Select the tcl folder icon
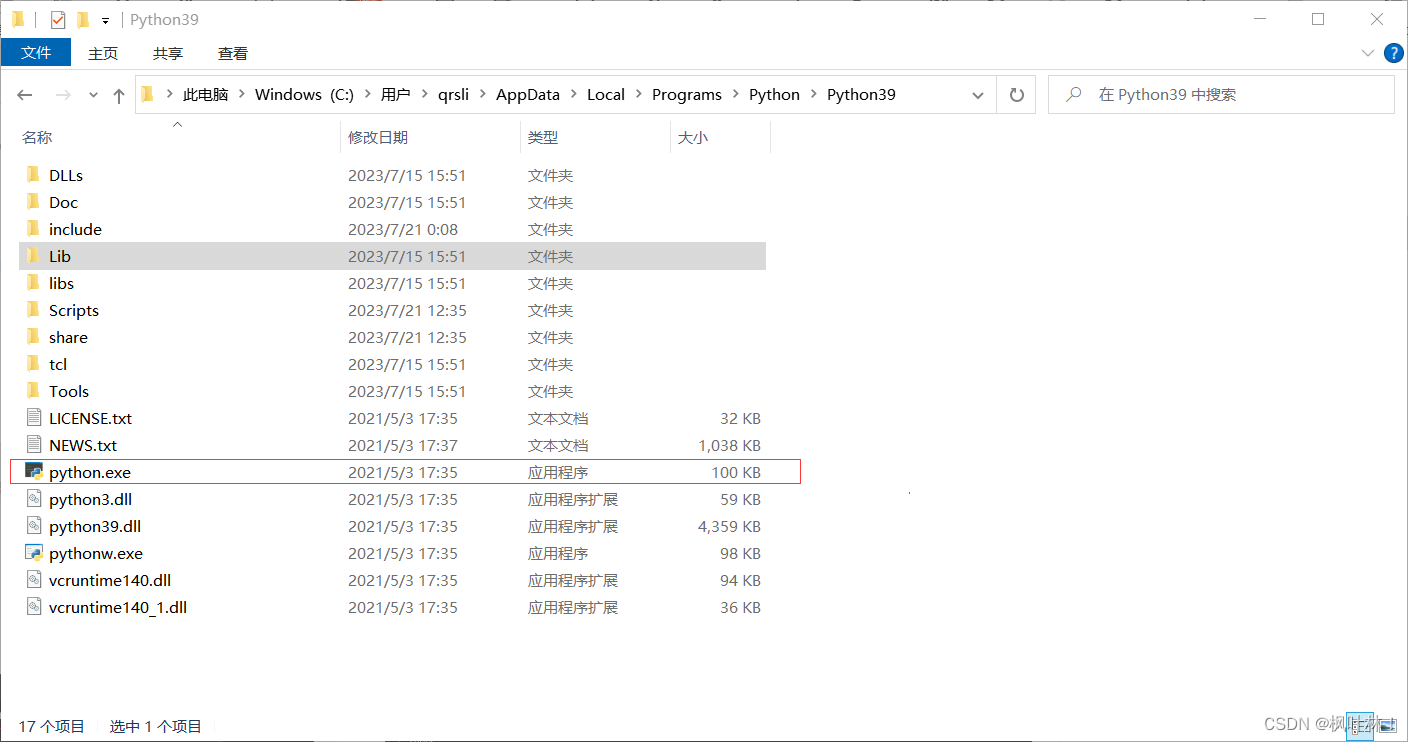 point(33,364)
